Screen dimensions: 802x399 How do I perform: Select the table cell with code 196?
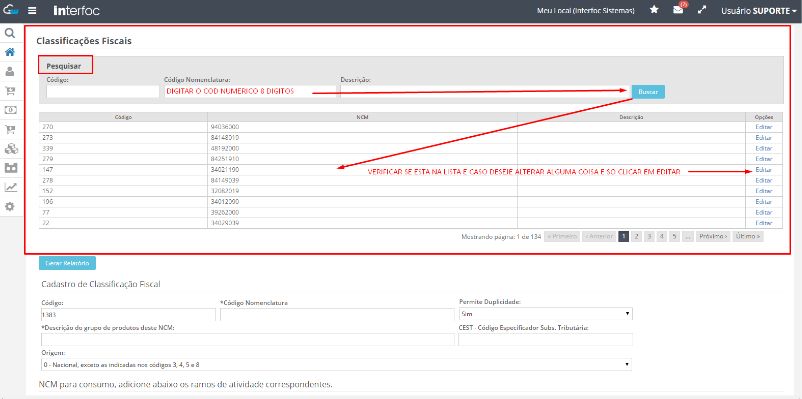(x=123, y=202)
